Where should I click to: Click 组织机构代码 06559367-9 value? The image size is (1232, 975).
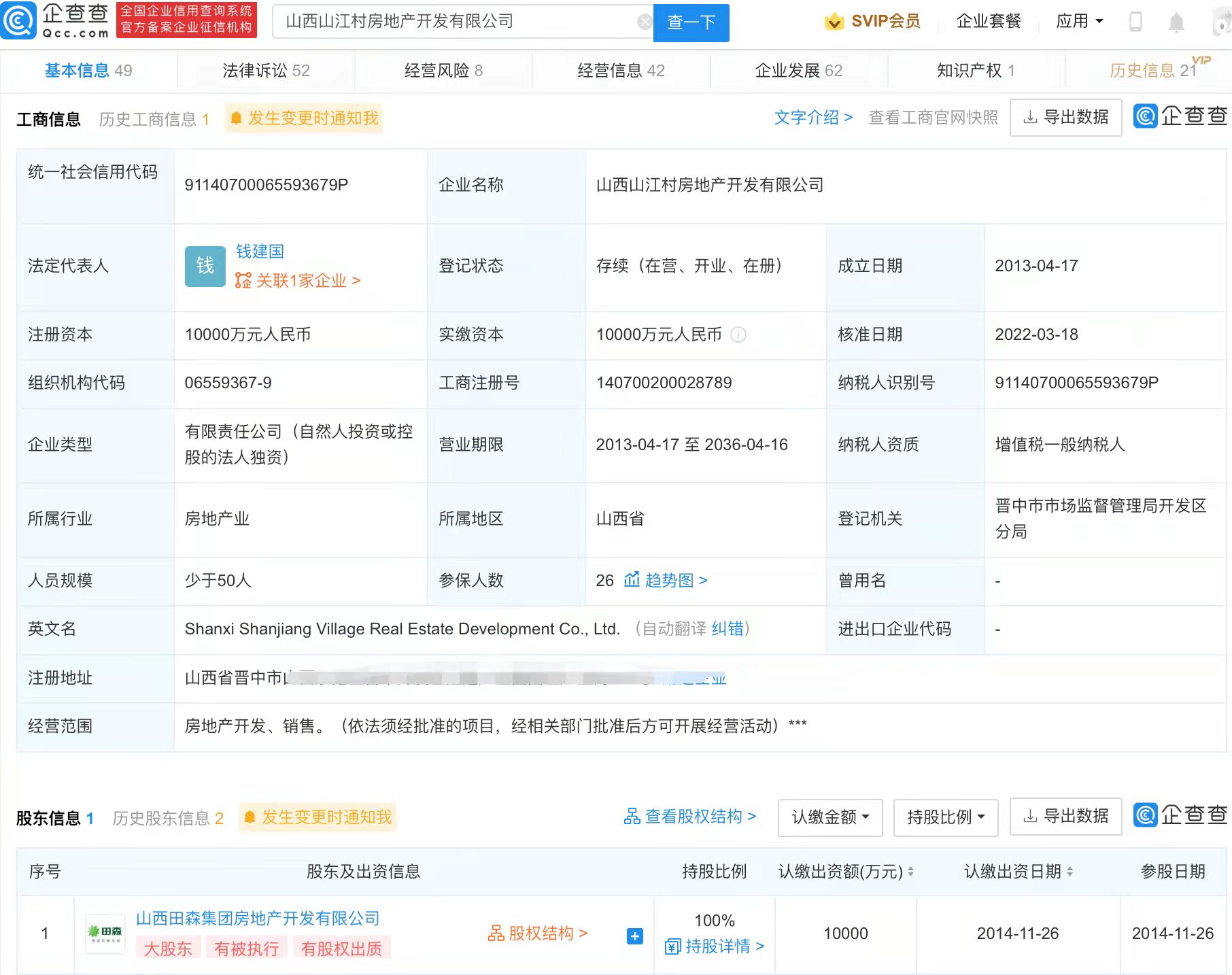click(x=228, y=383)
